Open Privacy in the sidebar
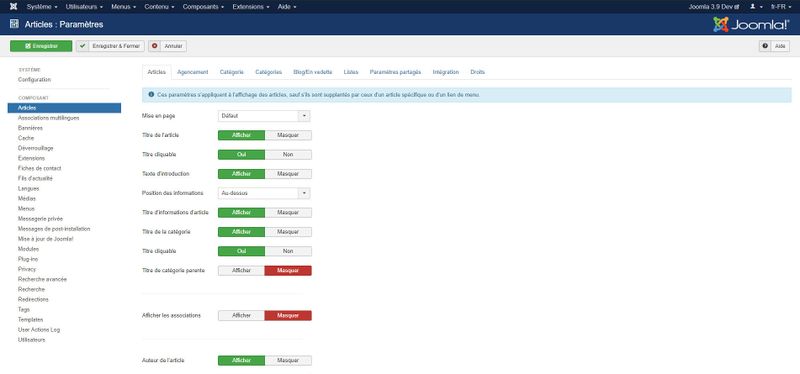 27,269
